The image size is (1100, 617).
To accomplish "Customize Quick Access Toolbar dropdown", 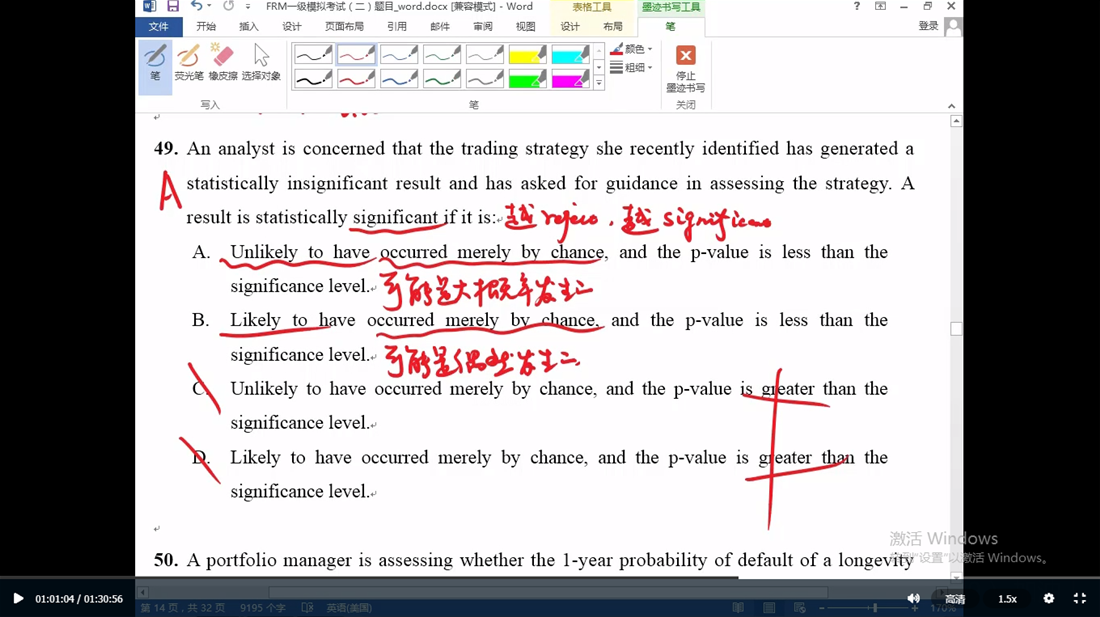I will [x=248, y=6].
